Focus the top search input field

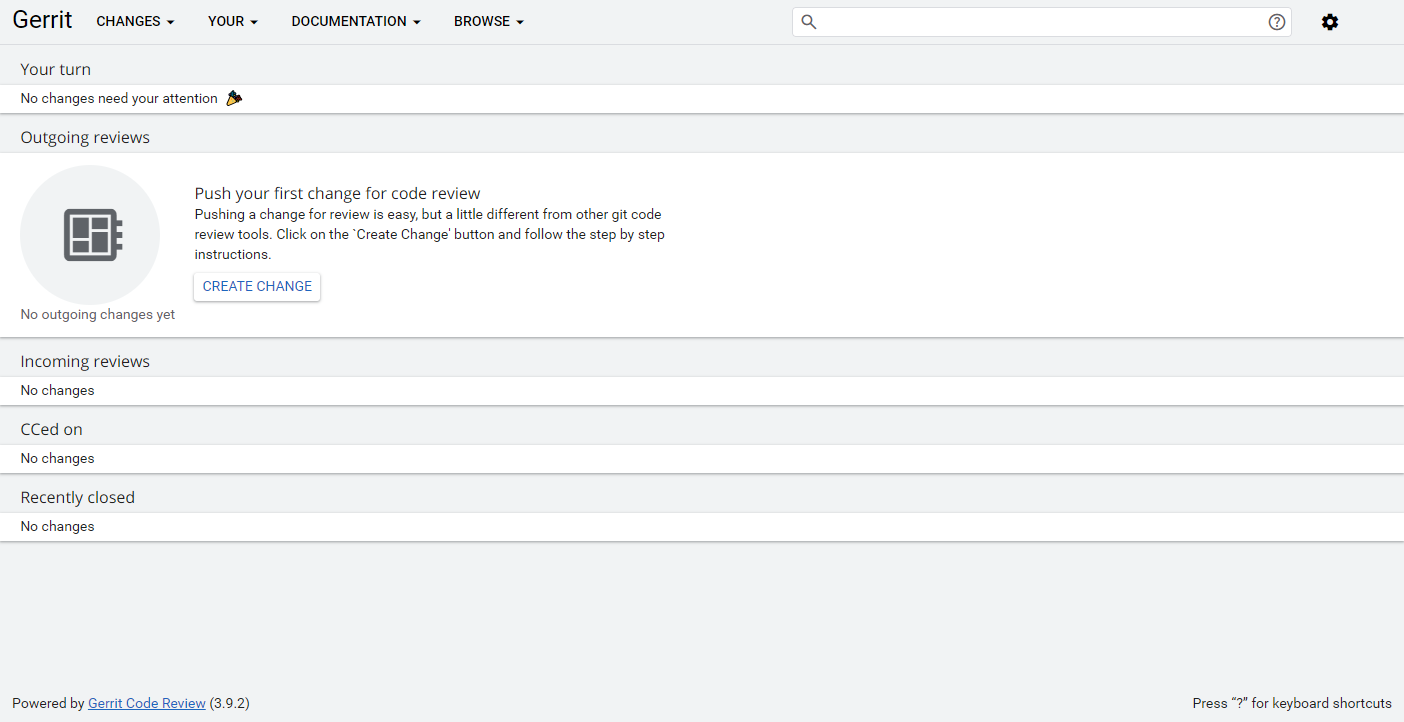click(1040, 22)
